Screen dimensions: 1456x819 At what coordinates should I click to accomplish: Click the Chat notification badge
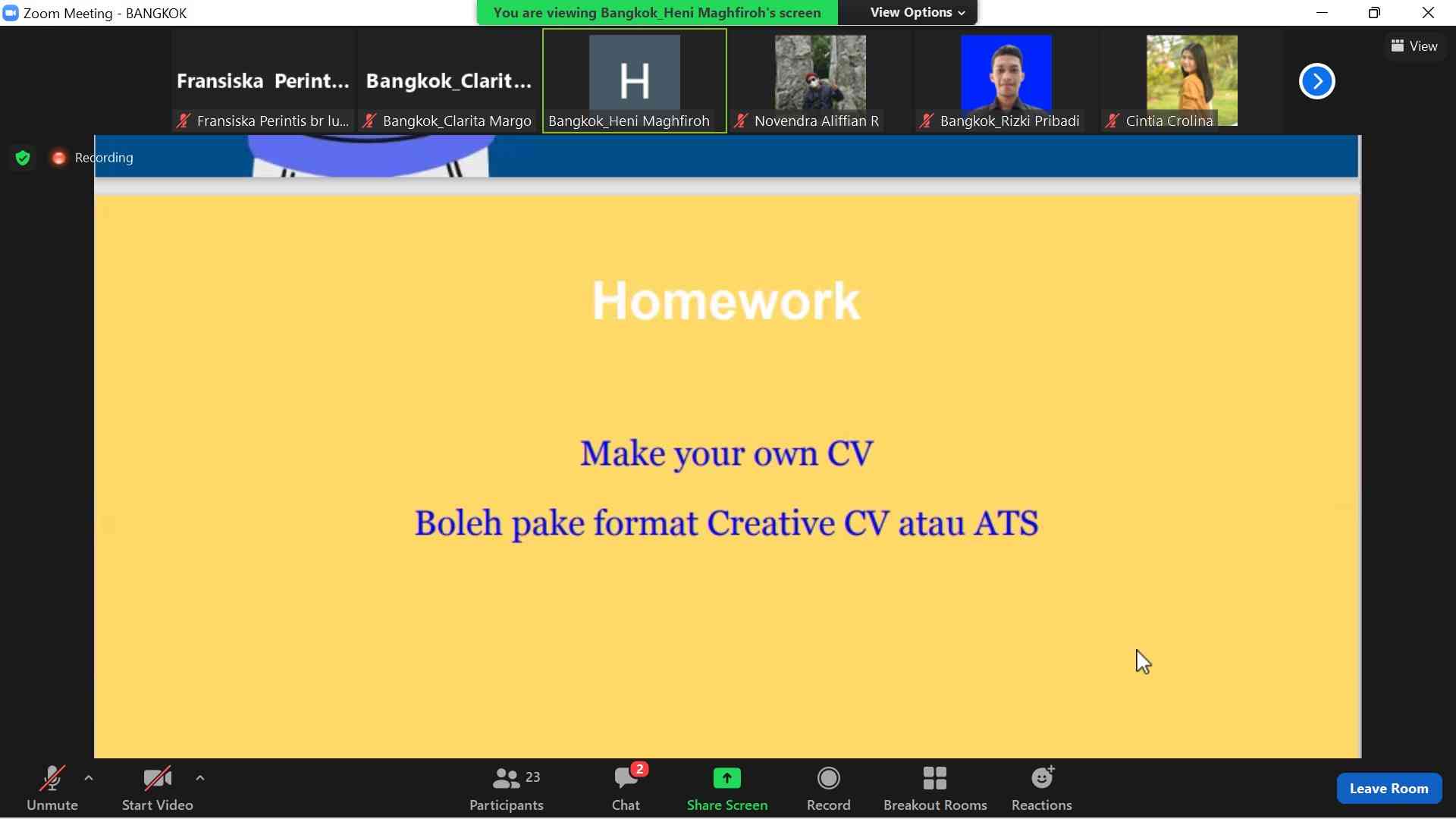pyautogui.click(x=639, y=769)
